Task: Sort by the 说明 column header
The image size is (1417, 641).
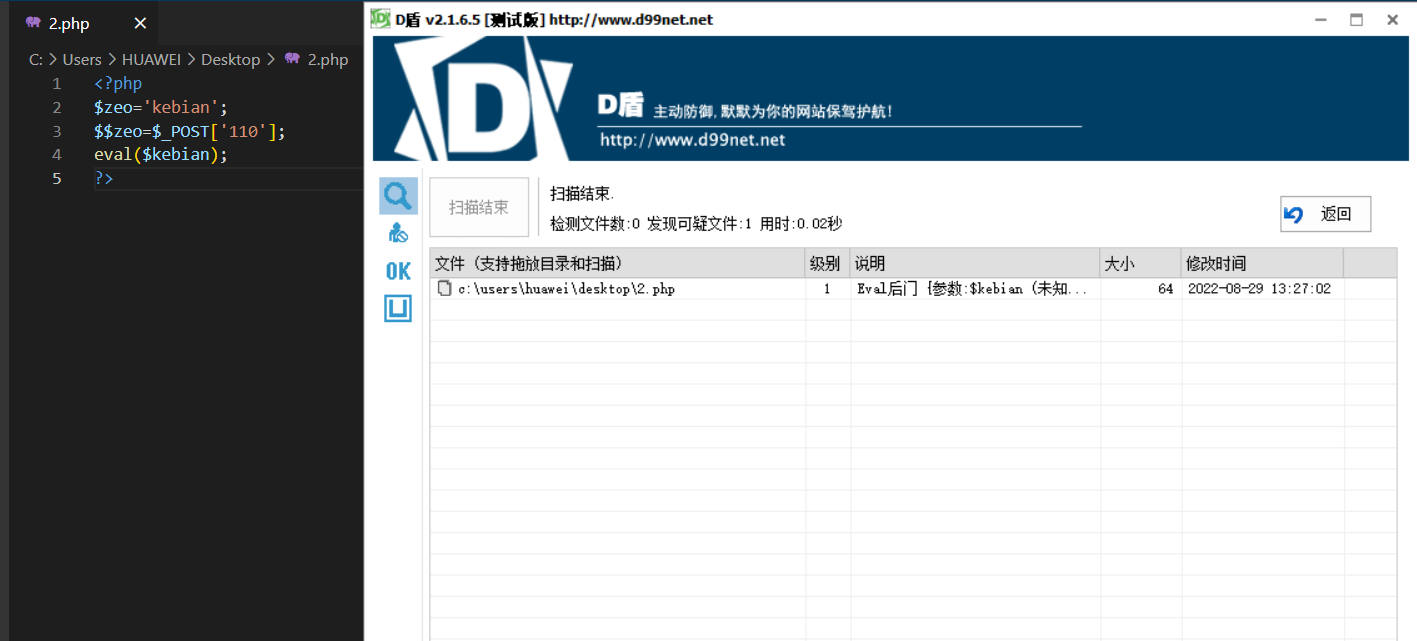Action: coord(975,264)
